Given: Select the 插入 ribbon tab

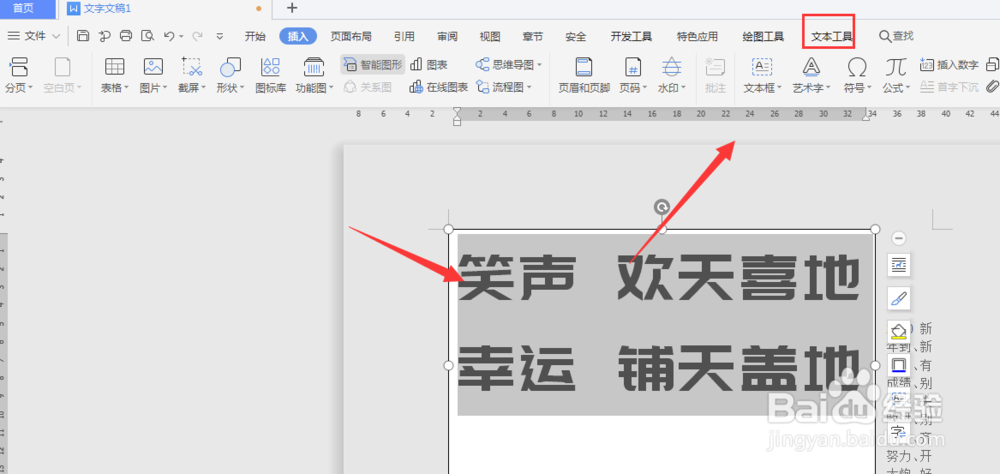Looking at the screenshot, I should [298, 36].
